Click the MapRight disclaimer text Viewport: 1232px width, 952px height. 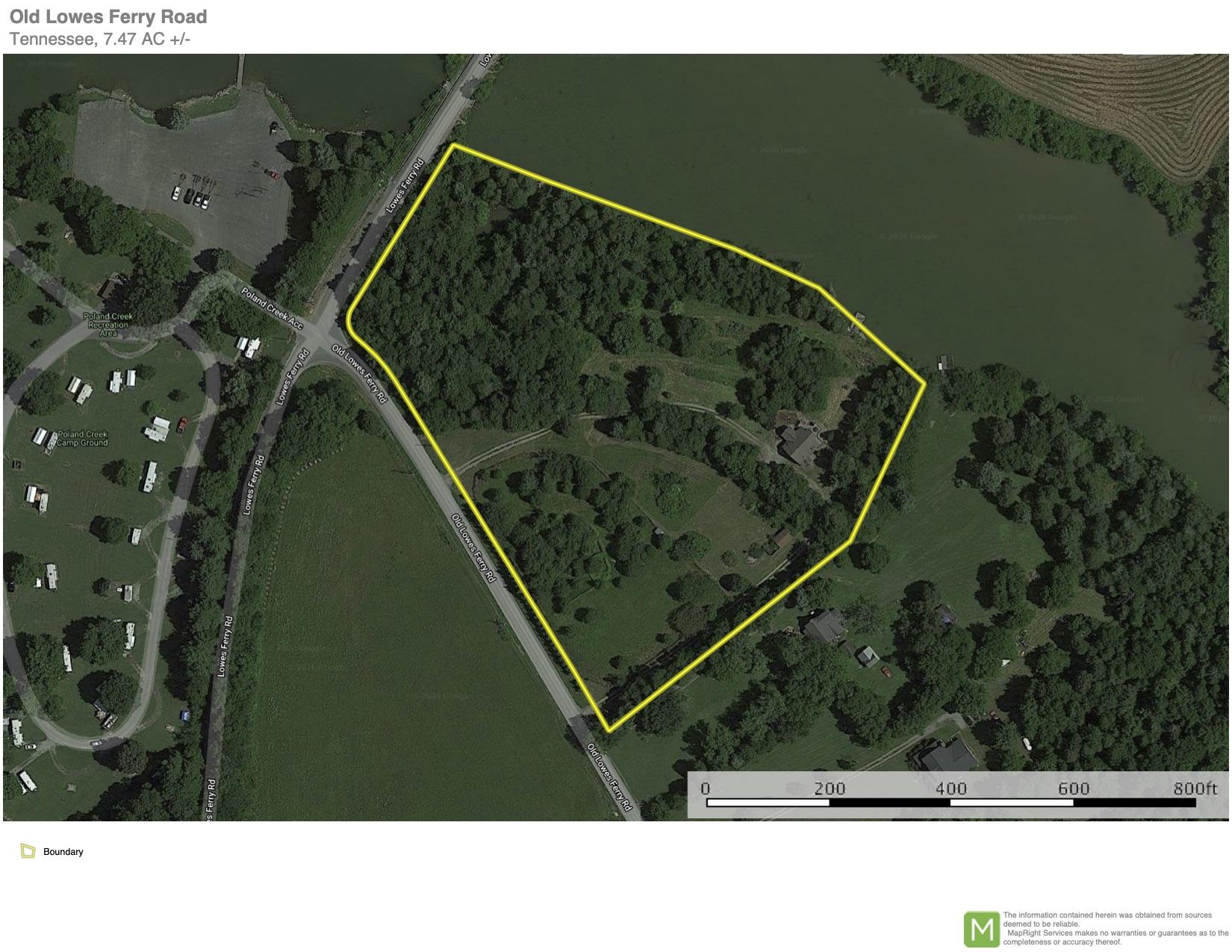pos(1116,928)
